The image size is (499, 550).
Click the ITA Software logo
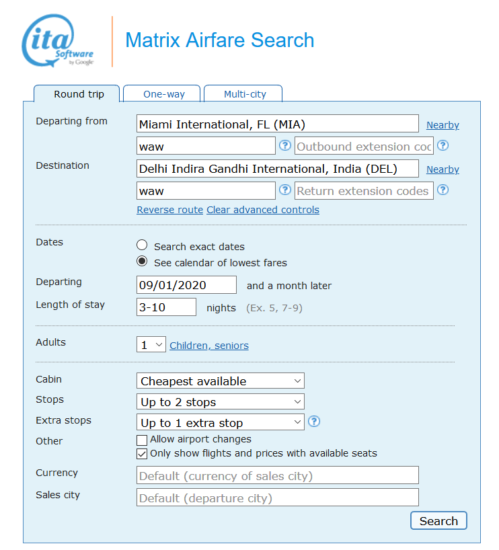pyautogui.click(x=58, y=40)
